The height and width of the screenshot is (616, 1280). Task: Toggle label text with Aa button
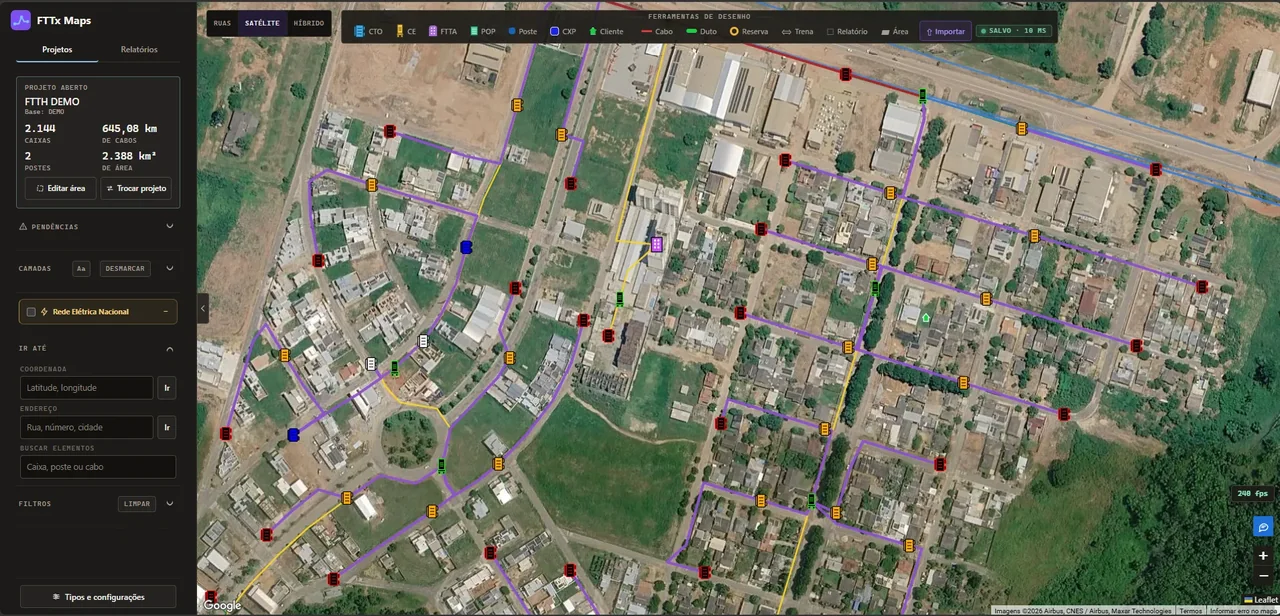tap(81, 268)
